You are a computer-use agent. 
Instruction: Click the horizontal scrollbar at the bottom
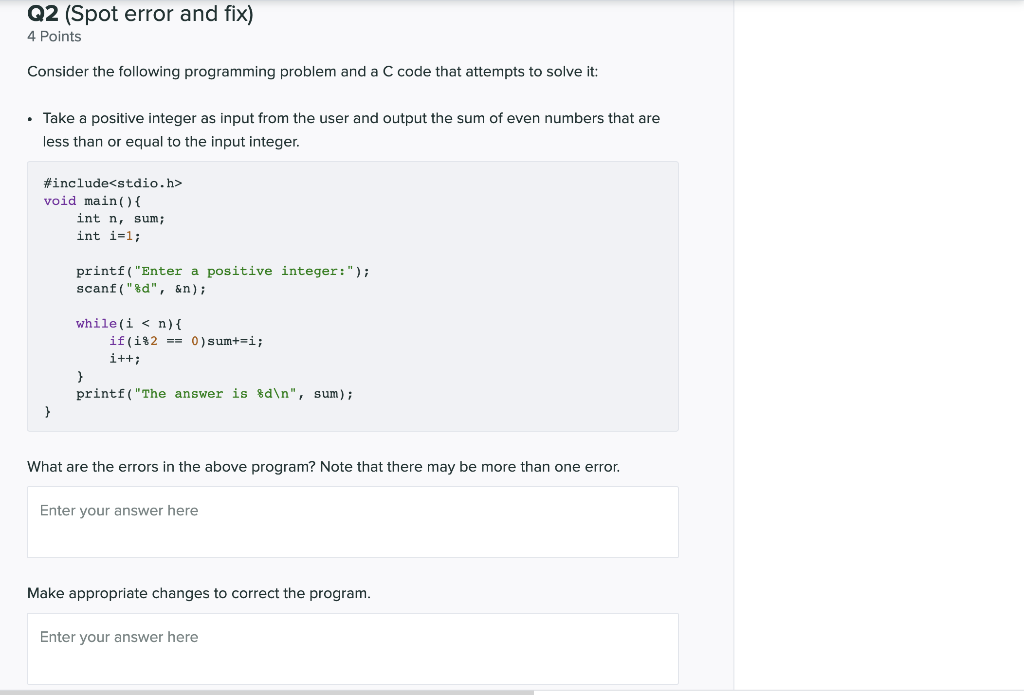click(266, 692)
